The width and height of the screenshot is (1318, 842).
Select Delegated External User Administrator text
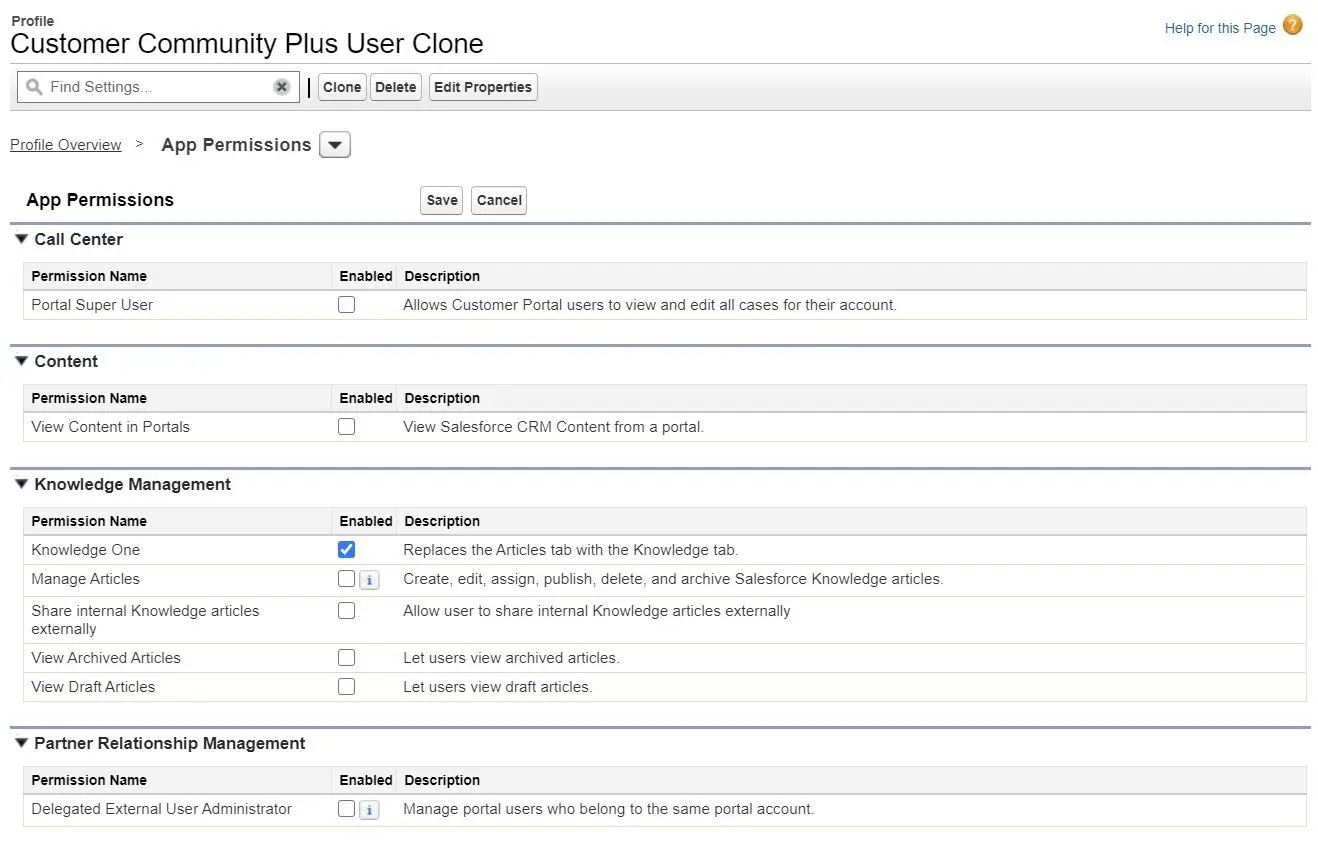click(162, 809)
